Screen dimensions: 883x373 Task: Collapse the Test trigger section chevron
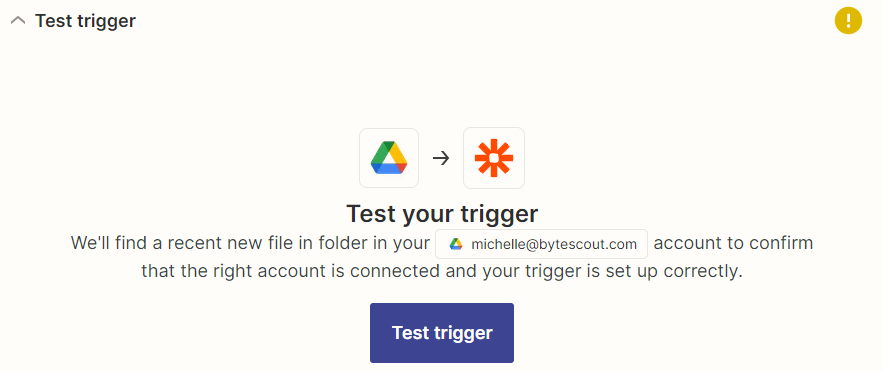click(x=18, y=21)
